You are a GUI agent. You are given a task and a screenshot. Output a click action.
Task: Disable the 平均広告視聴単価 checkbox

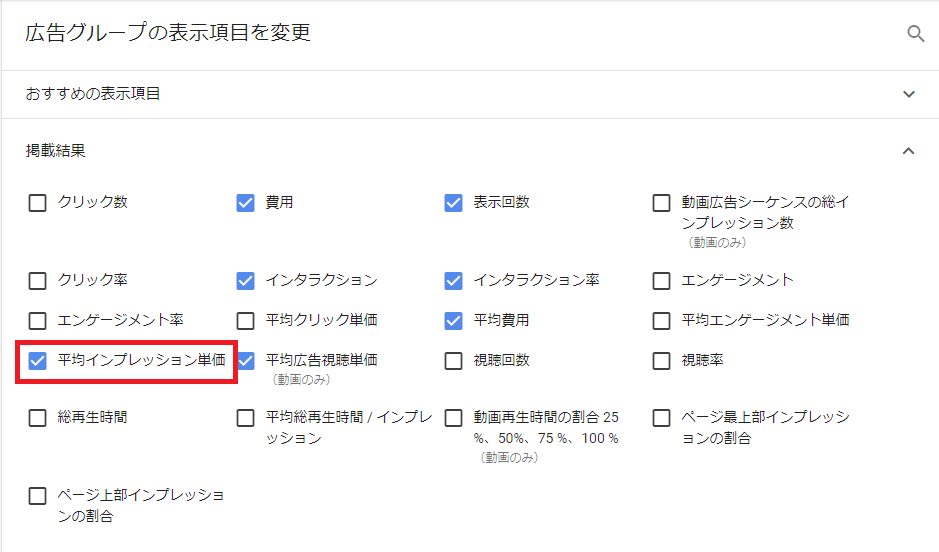[246, 361]
